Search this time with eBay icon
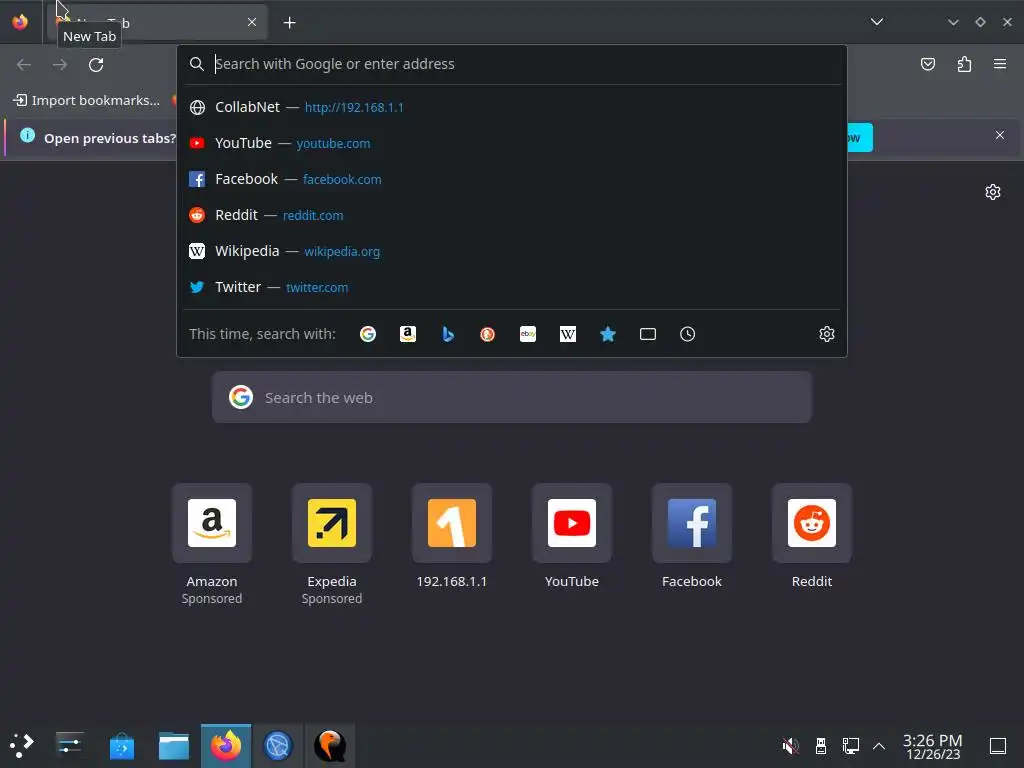The image size is (1024, 768). click(528, 334)
